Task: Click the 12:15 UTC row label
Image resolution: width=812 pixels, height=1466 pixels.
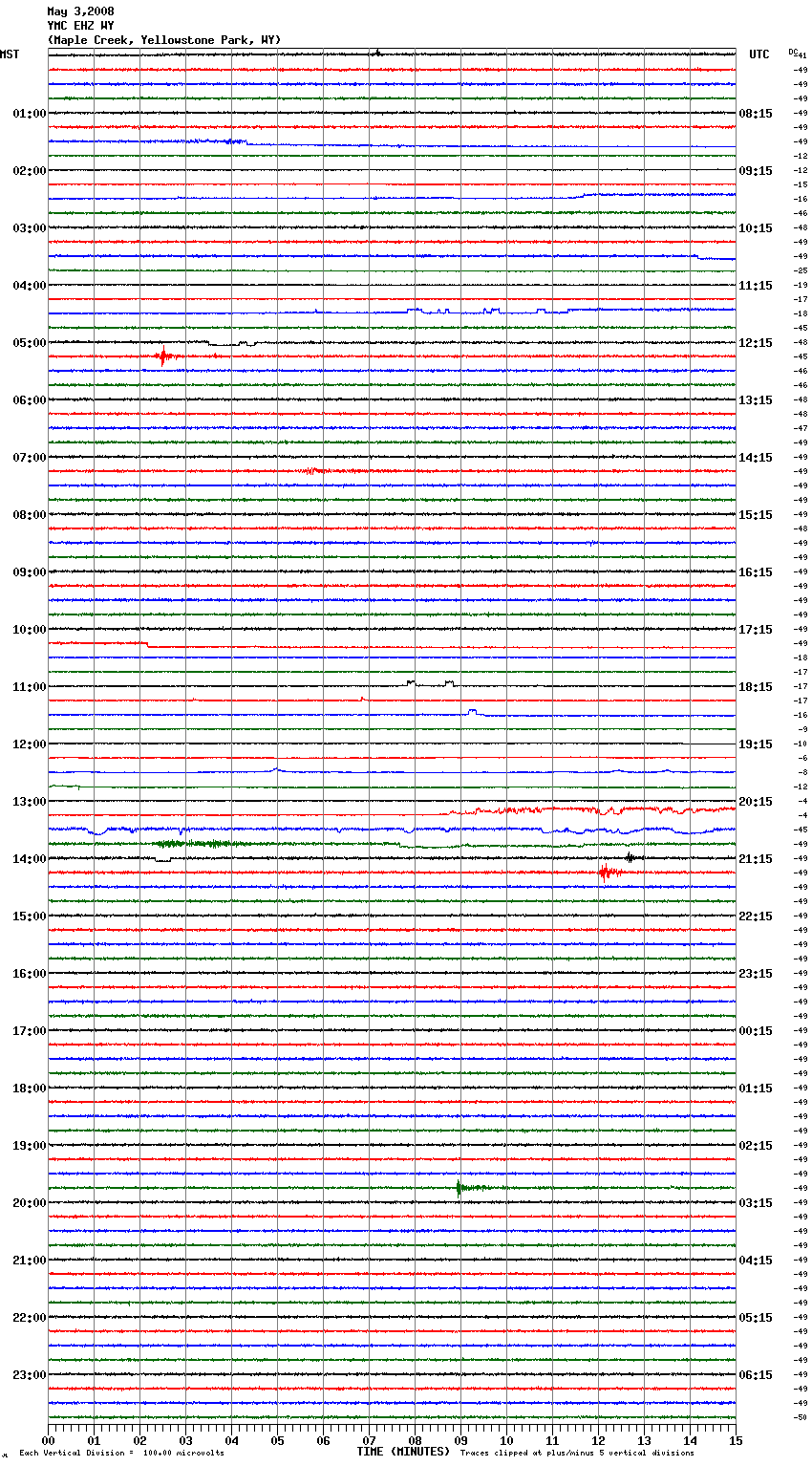Action: [x=756, y=343]
